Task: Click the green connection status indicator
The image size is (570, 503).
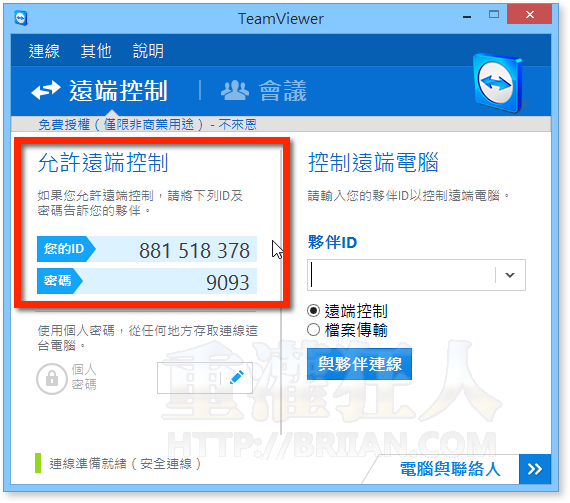Action: tap(38, 463)
